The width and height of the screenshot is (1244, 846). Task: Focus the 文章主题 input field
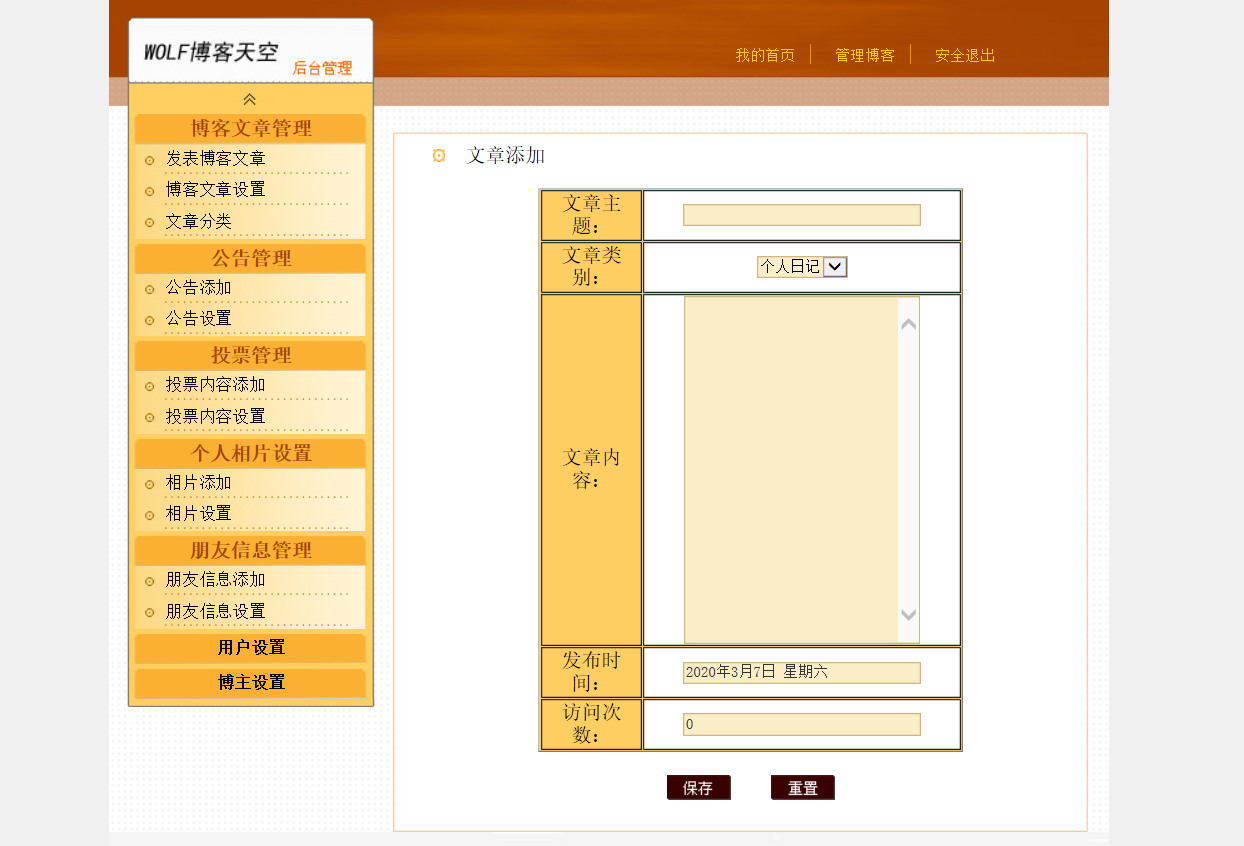pyautogui.click(x=802, y=215)
